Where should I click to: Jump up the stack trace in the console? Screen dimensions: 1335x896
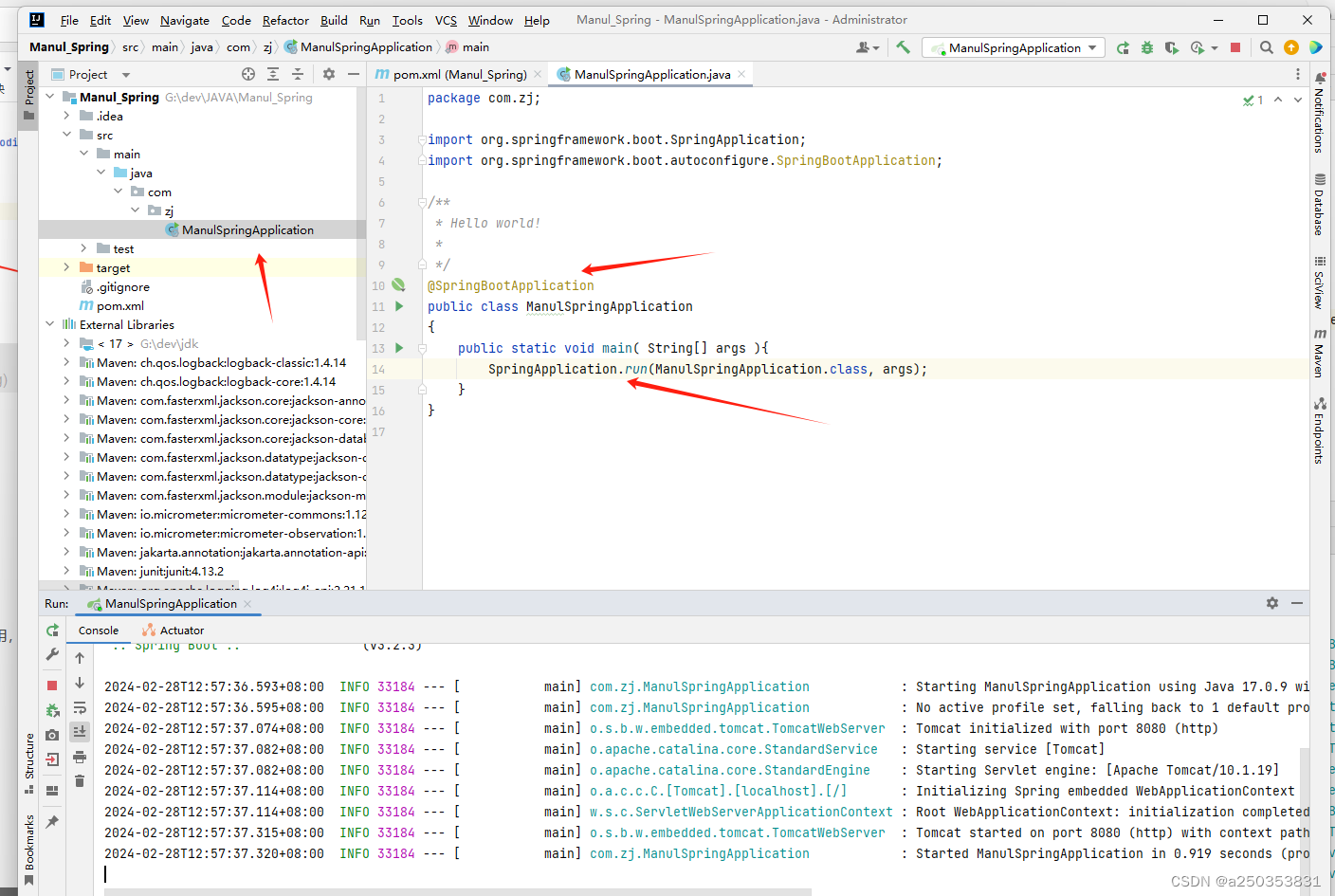pyautogui.click(x=80, y=658)
